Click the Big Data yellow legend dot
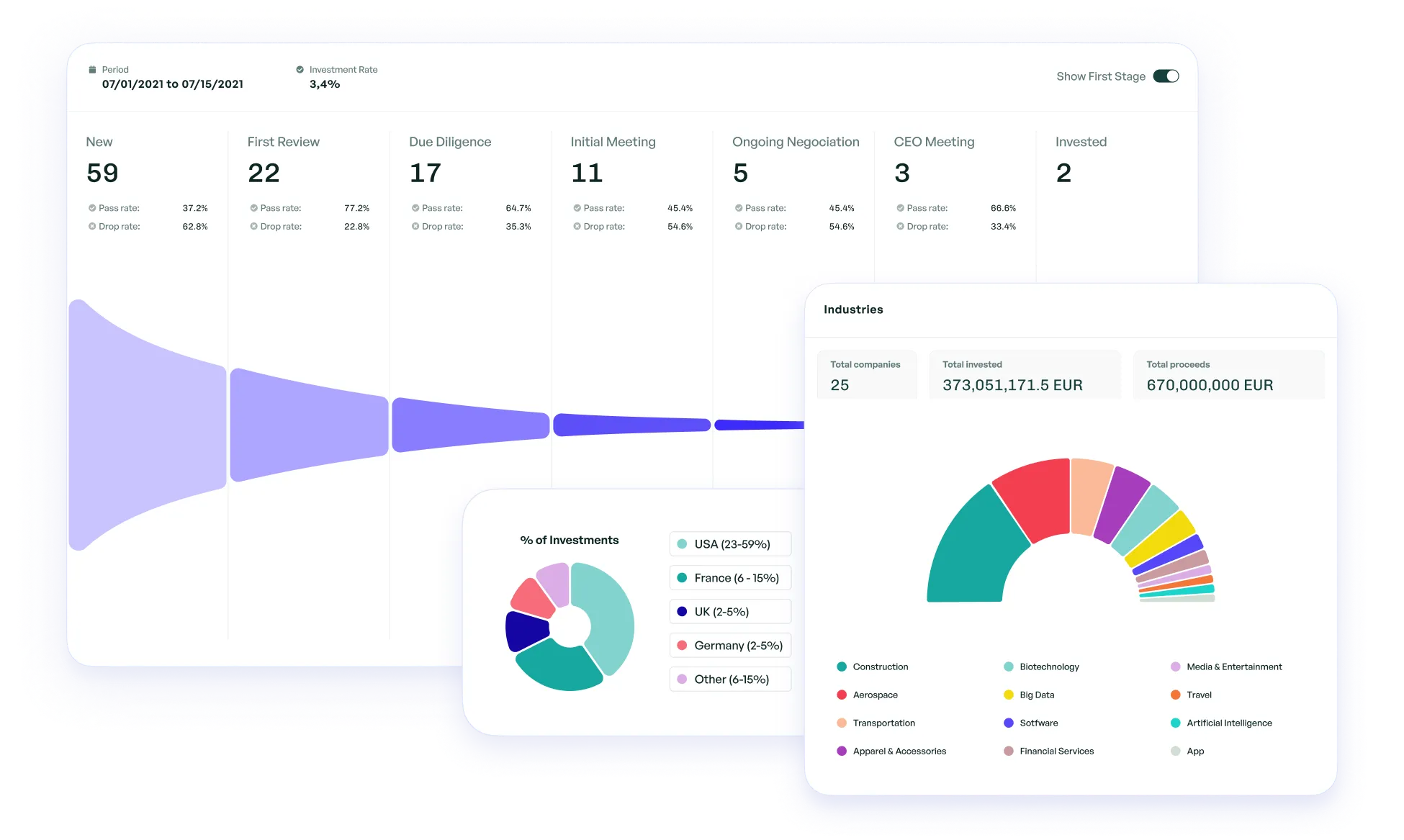This screenshot has width=1404, height=840. point(1008,695)
